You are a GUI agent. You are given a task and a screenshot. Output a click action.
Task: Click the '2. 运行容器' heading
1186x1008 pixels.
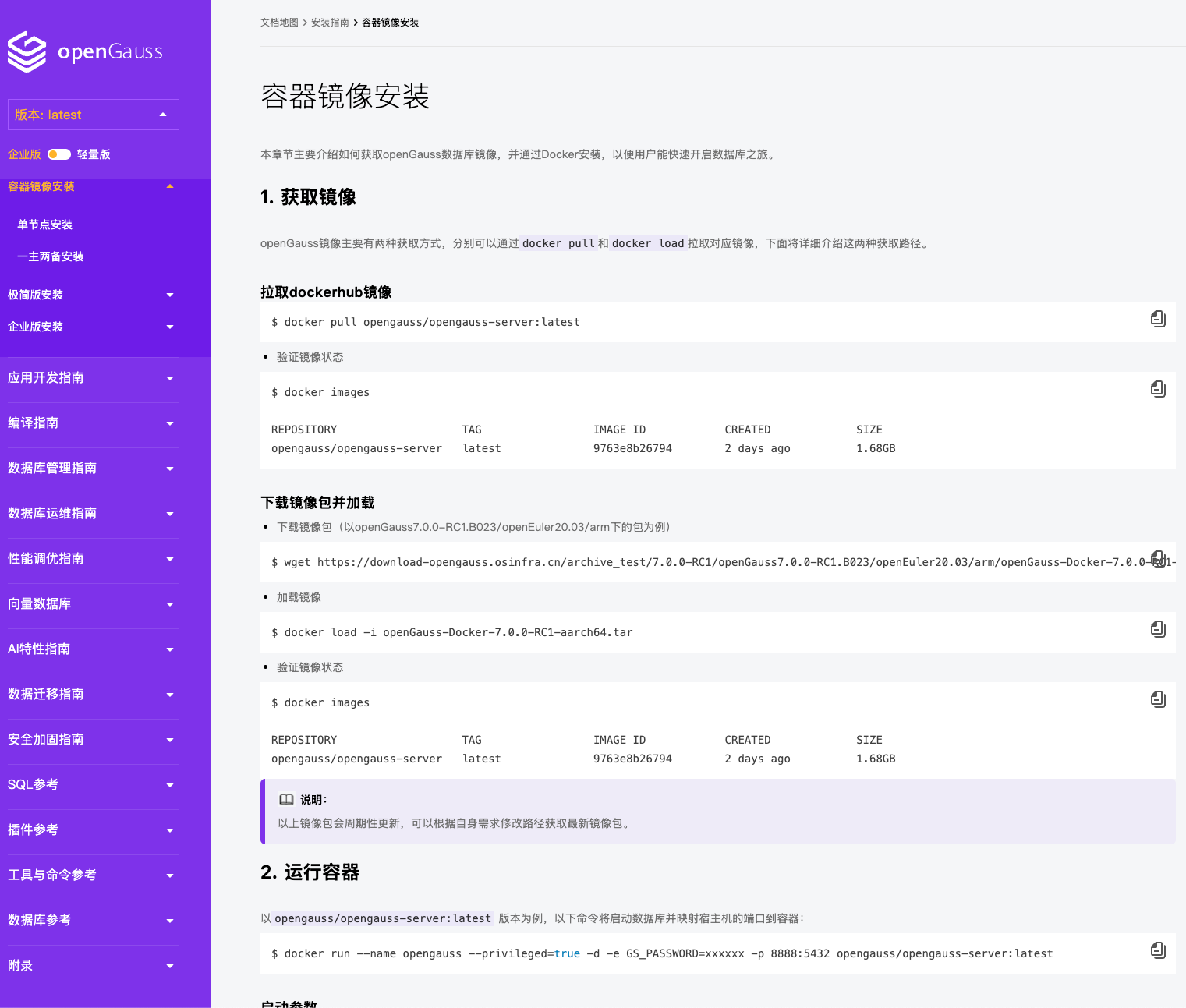click(x=310, y=872)
